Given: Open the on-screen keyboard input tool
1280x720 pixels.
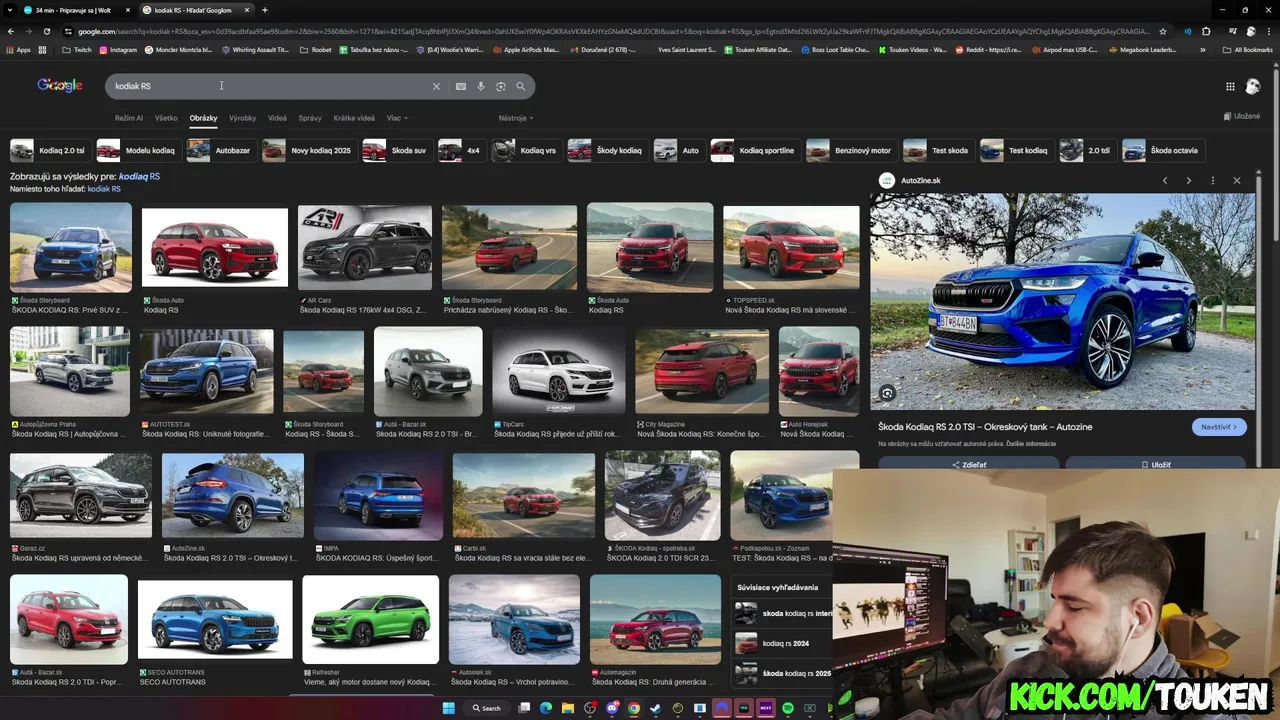Looking at the screenshot, I should (461, 87).
